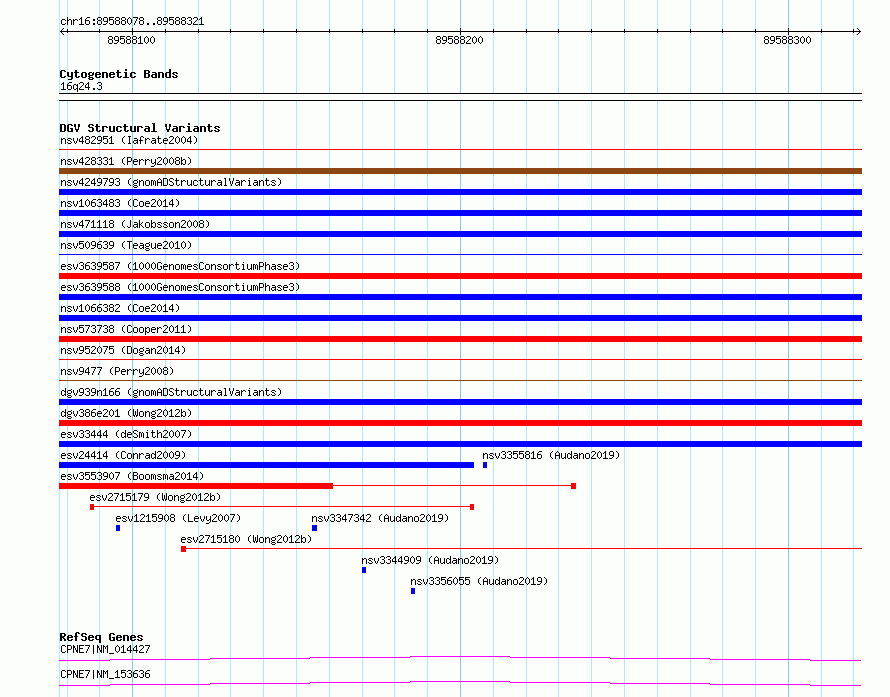Select the 16q24.3 band label

81,86
